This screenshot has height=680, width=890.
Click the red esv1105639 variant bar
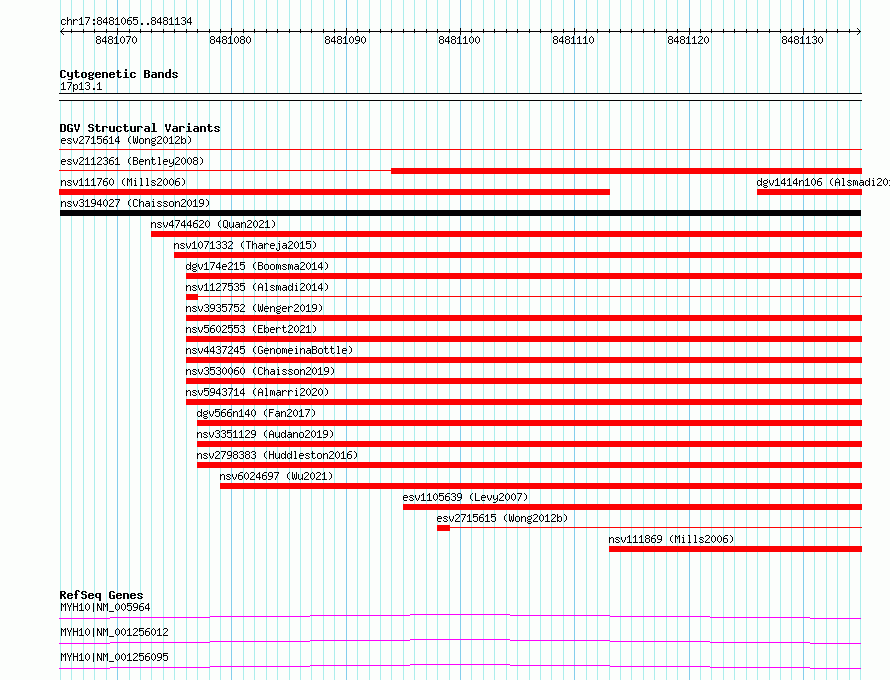632,507
